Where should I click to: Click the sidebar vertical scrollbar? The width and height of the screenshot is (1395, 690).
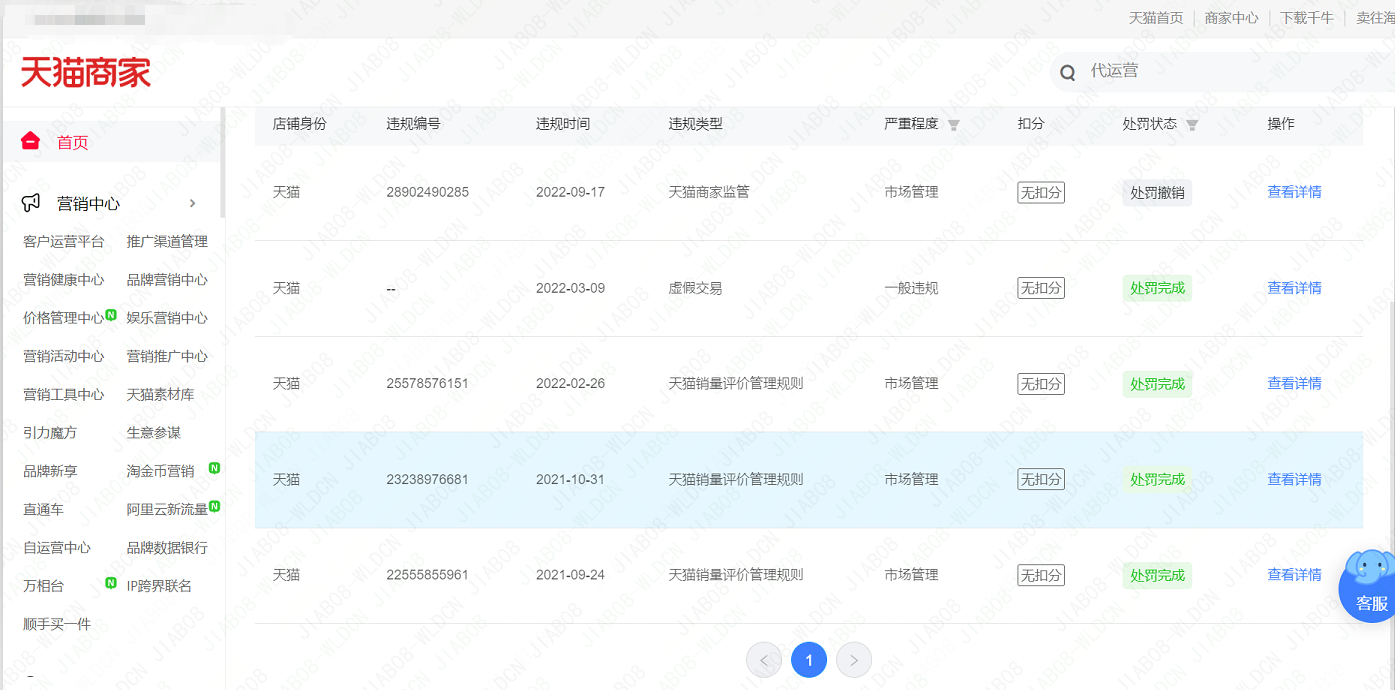click(x=222, y=160)
